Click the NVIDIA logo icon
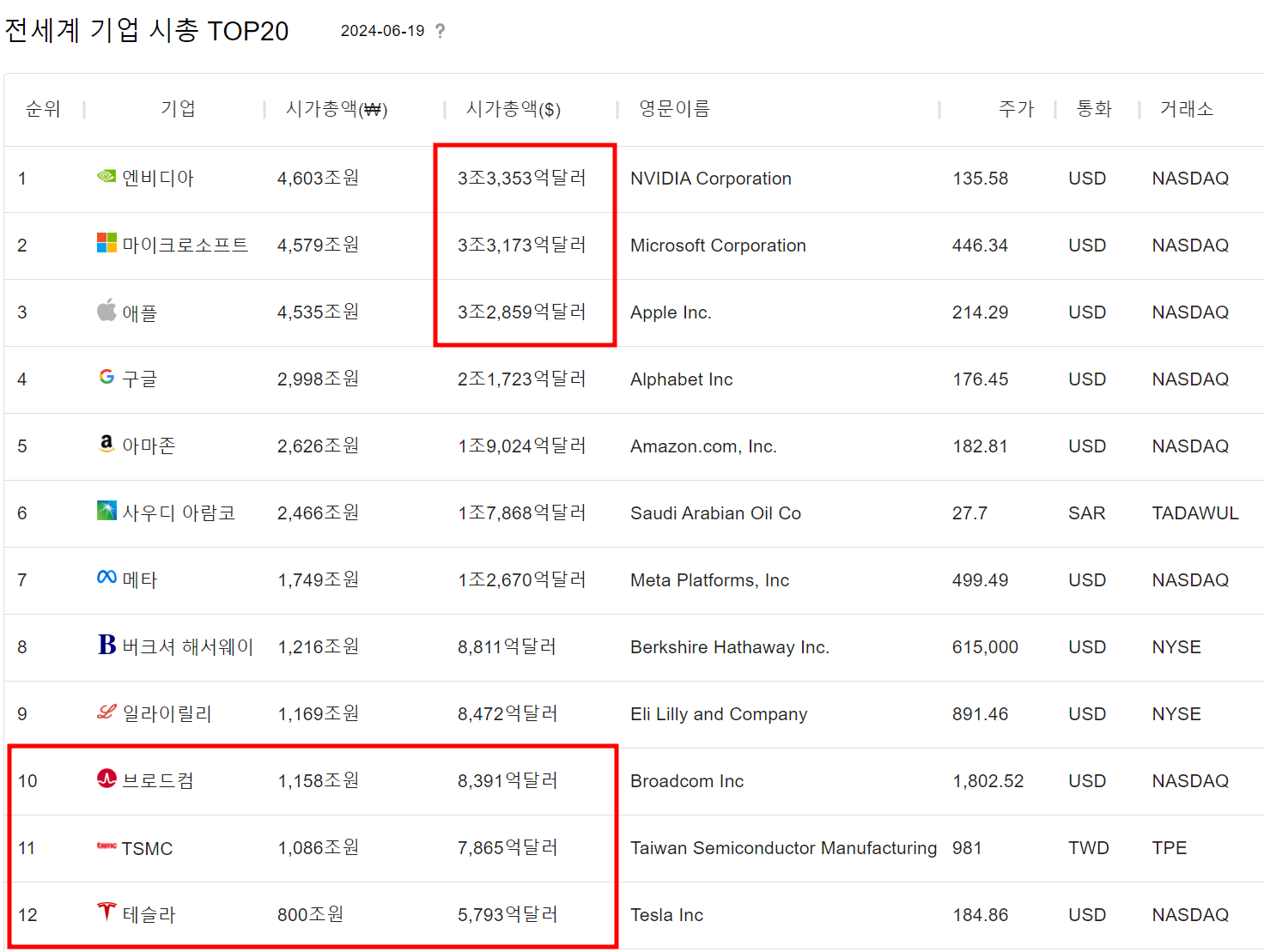The height and width of the screenshot is (952, 1264). [106, 176]
